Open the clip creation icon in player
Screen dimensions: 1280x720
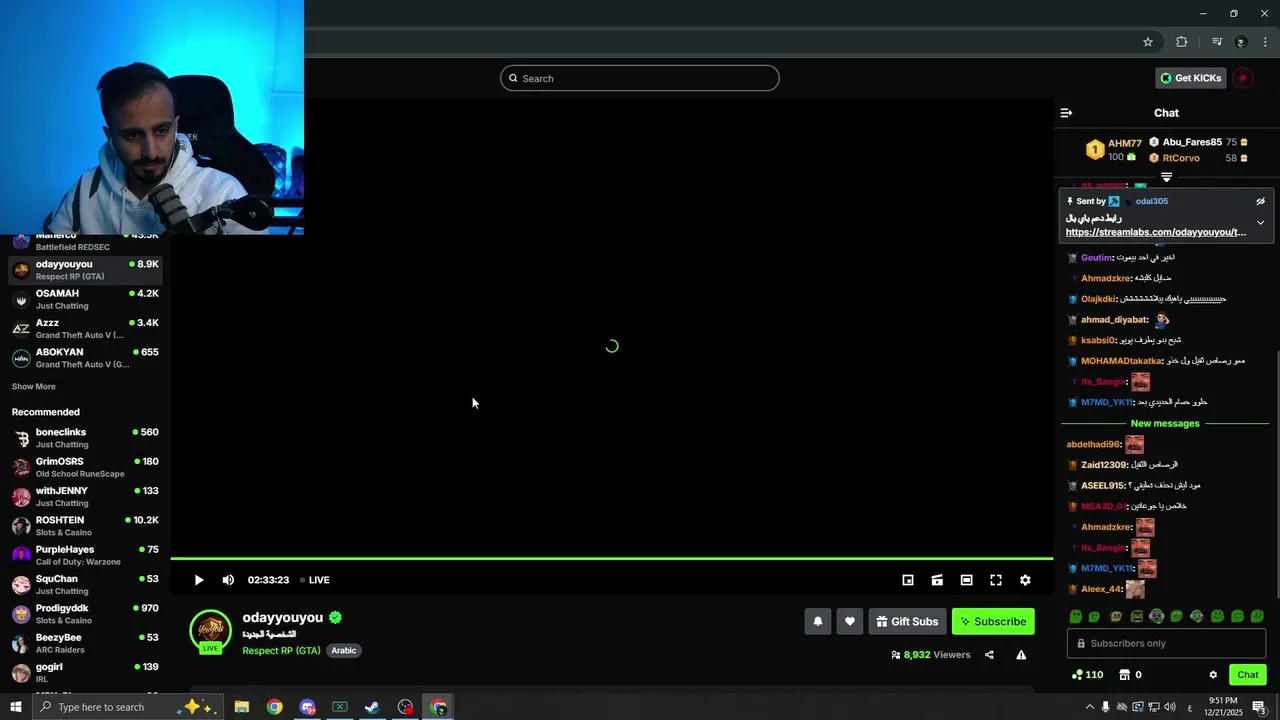pos(937,580)
